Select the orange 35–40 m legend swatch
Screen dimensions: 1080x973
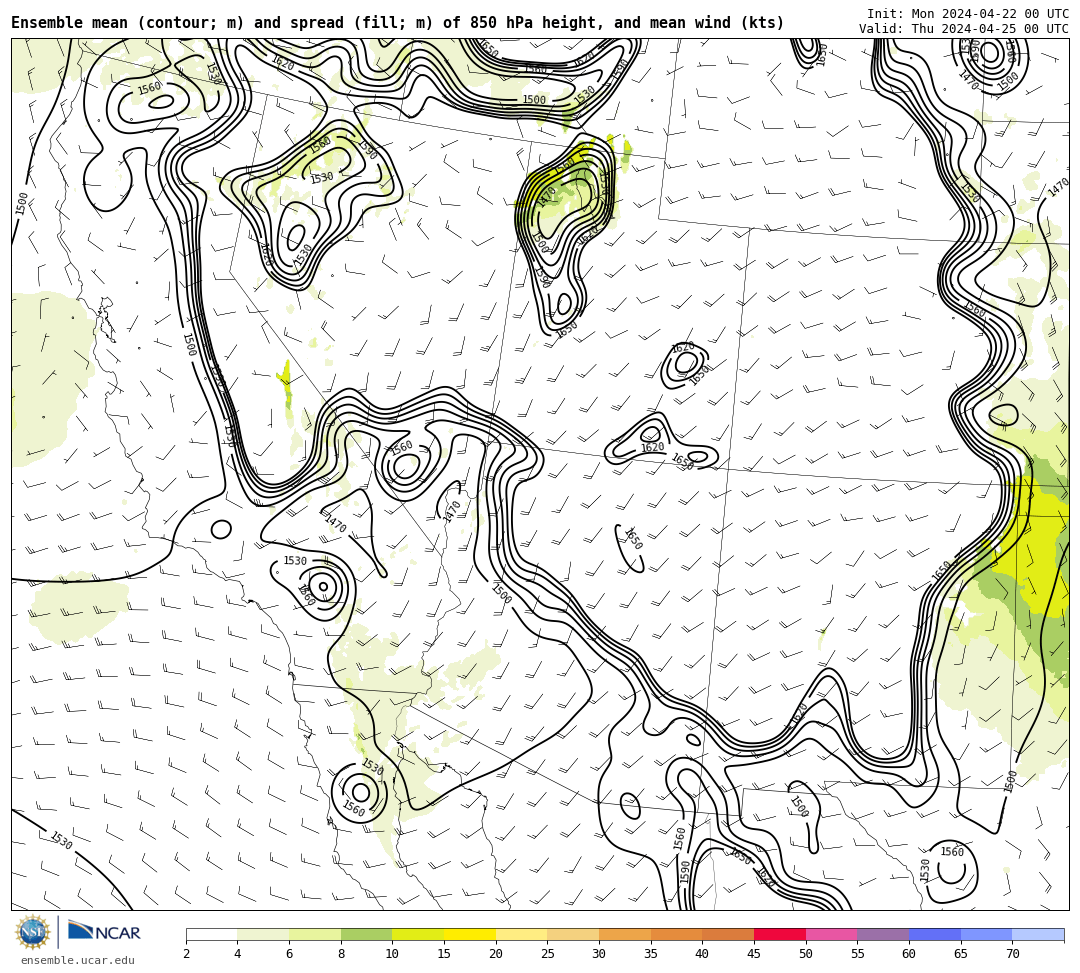click(x=676, y=934)
